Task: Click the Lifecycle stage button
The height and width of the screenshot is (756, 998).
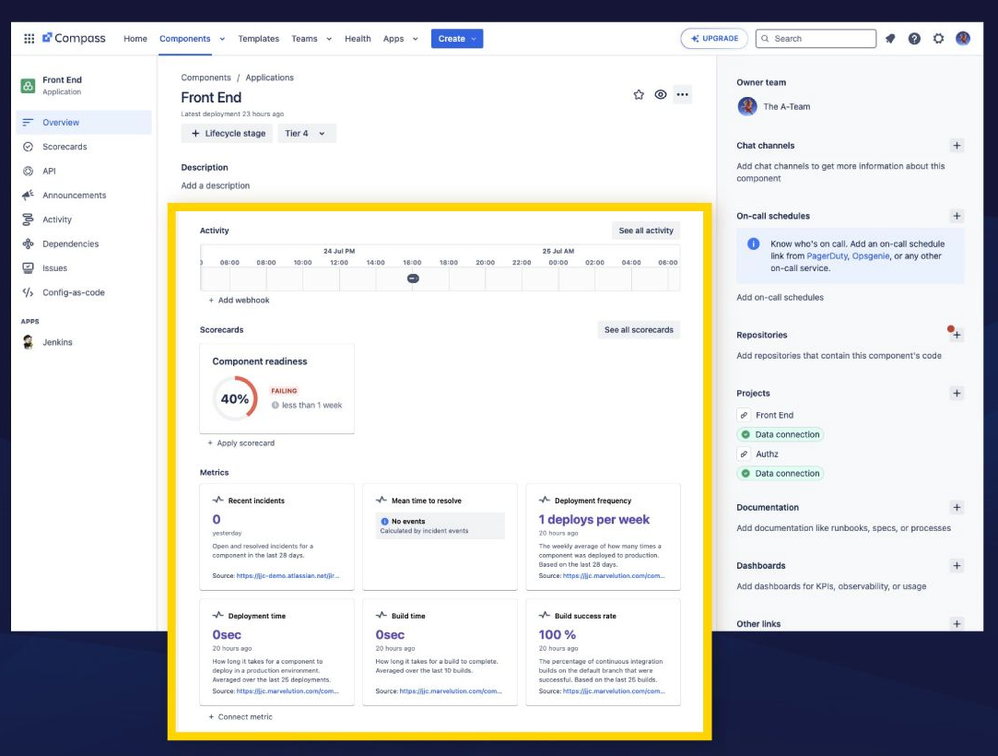Action: (x=227, y=134)
